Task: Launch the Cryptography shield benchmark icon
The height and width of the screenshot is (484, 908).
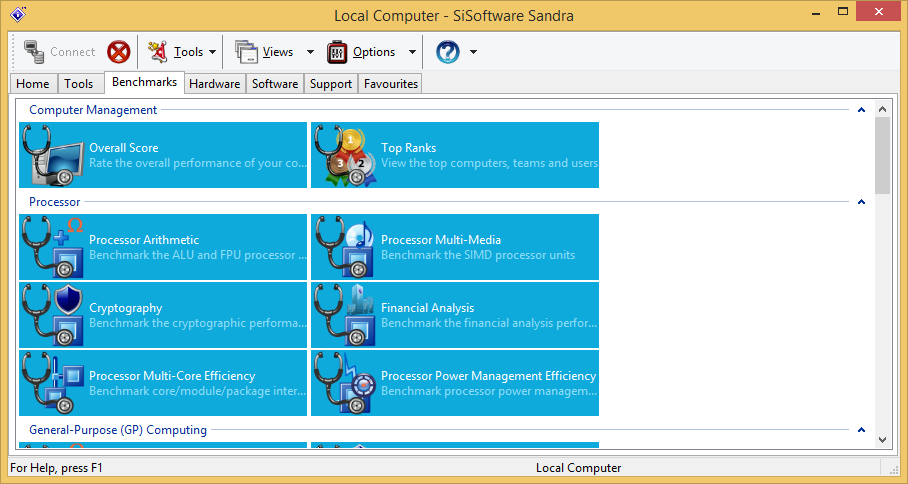Action: tap(53, 315)
